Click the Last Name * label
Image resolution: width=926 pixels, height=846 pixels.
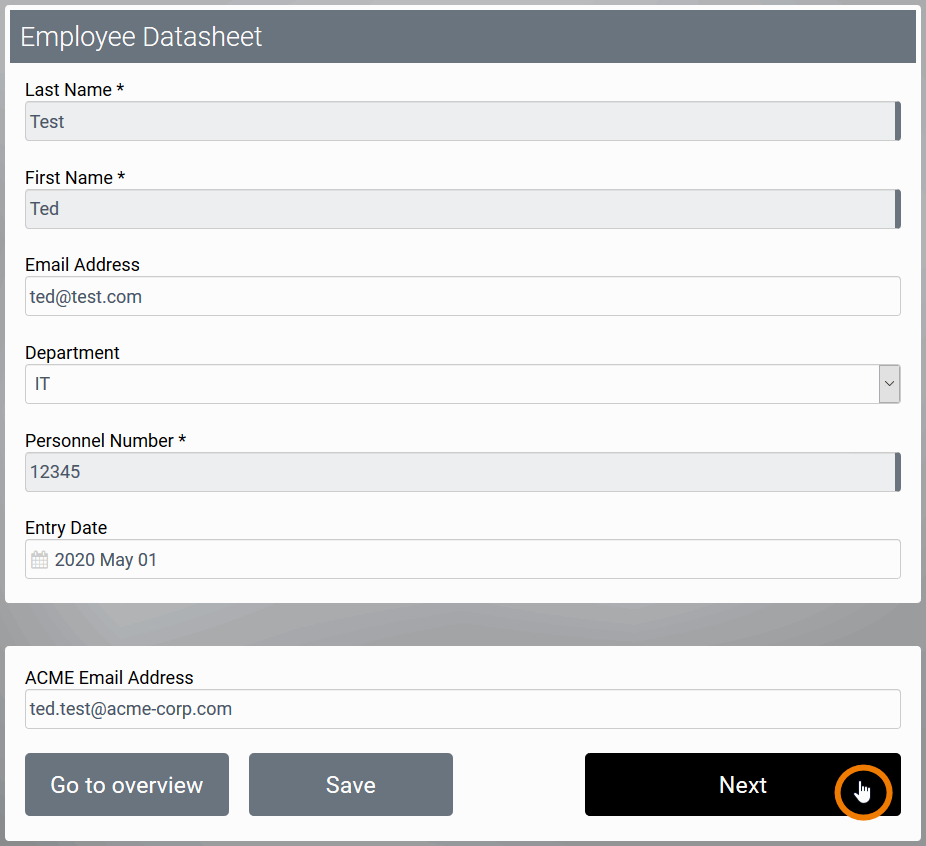point(74,90)
